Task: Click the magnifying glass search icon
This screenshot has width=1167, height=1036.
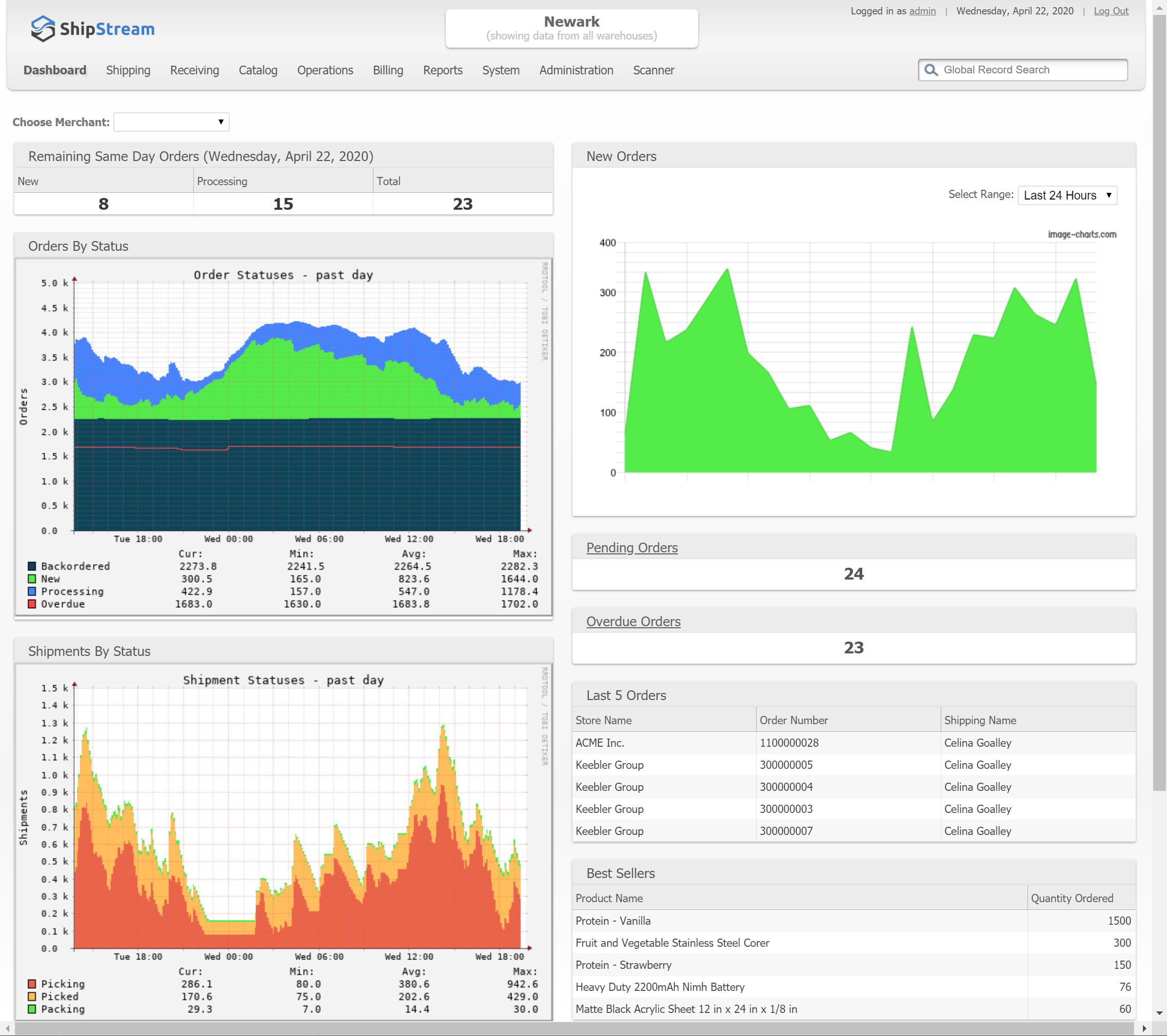Action: point(931,70)
